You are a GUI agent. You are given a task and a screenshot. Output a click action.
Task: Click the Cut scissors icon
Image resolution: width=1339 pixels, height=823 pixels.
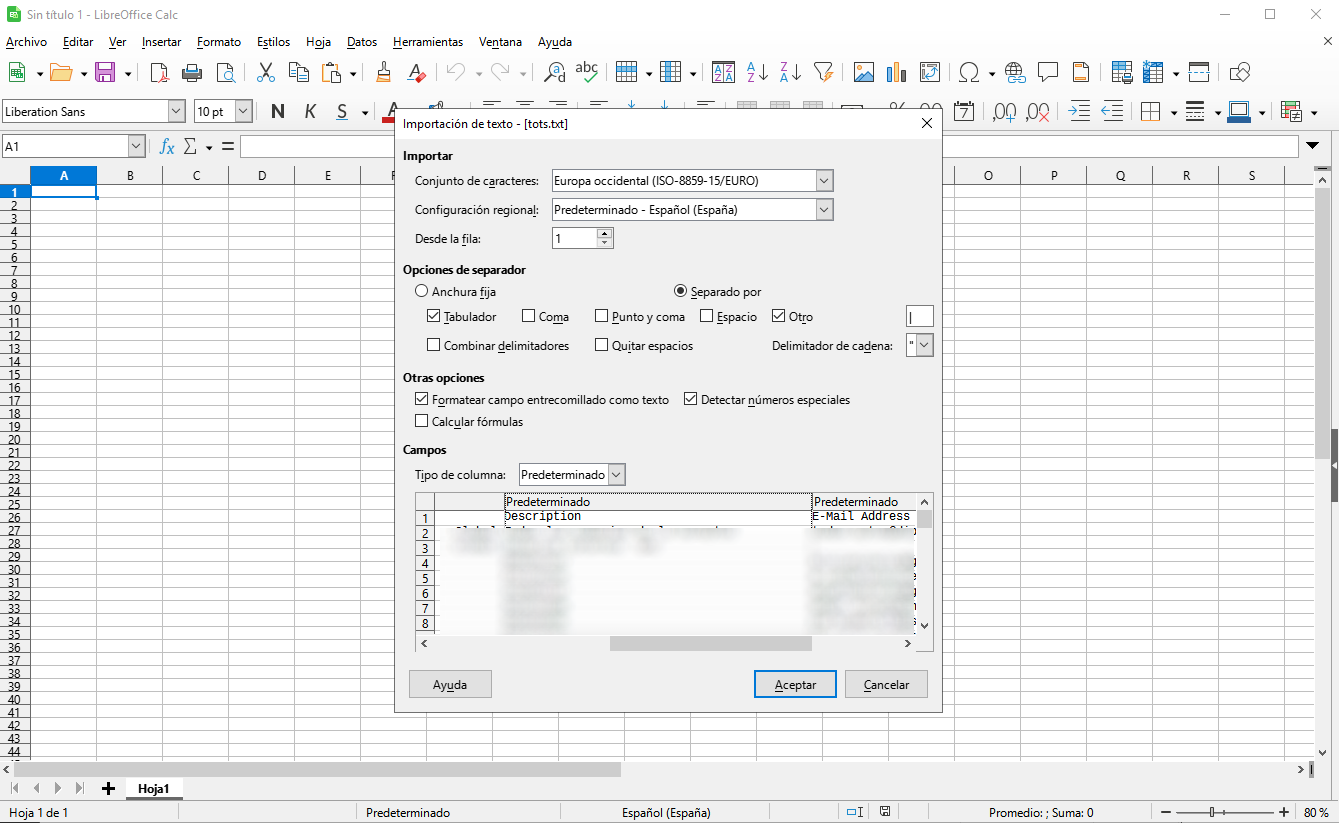(266, 73)
